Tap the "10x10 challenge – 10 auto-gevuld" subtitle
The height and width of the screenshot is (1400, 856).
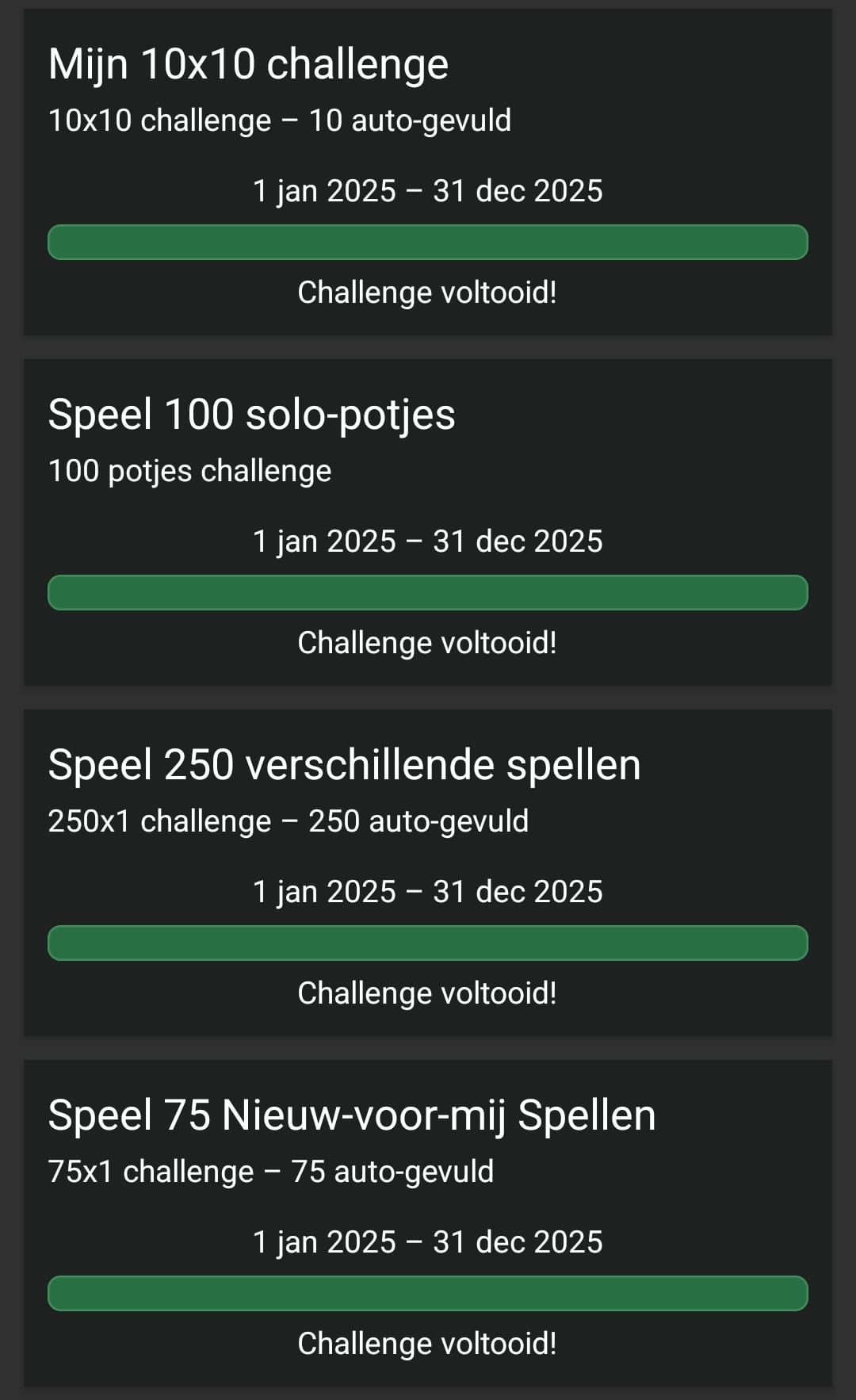(279, 120)
